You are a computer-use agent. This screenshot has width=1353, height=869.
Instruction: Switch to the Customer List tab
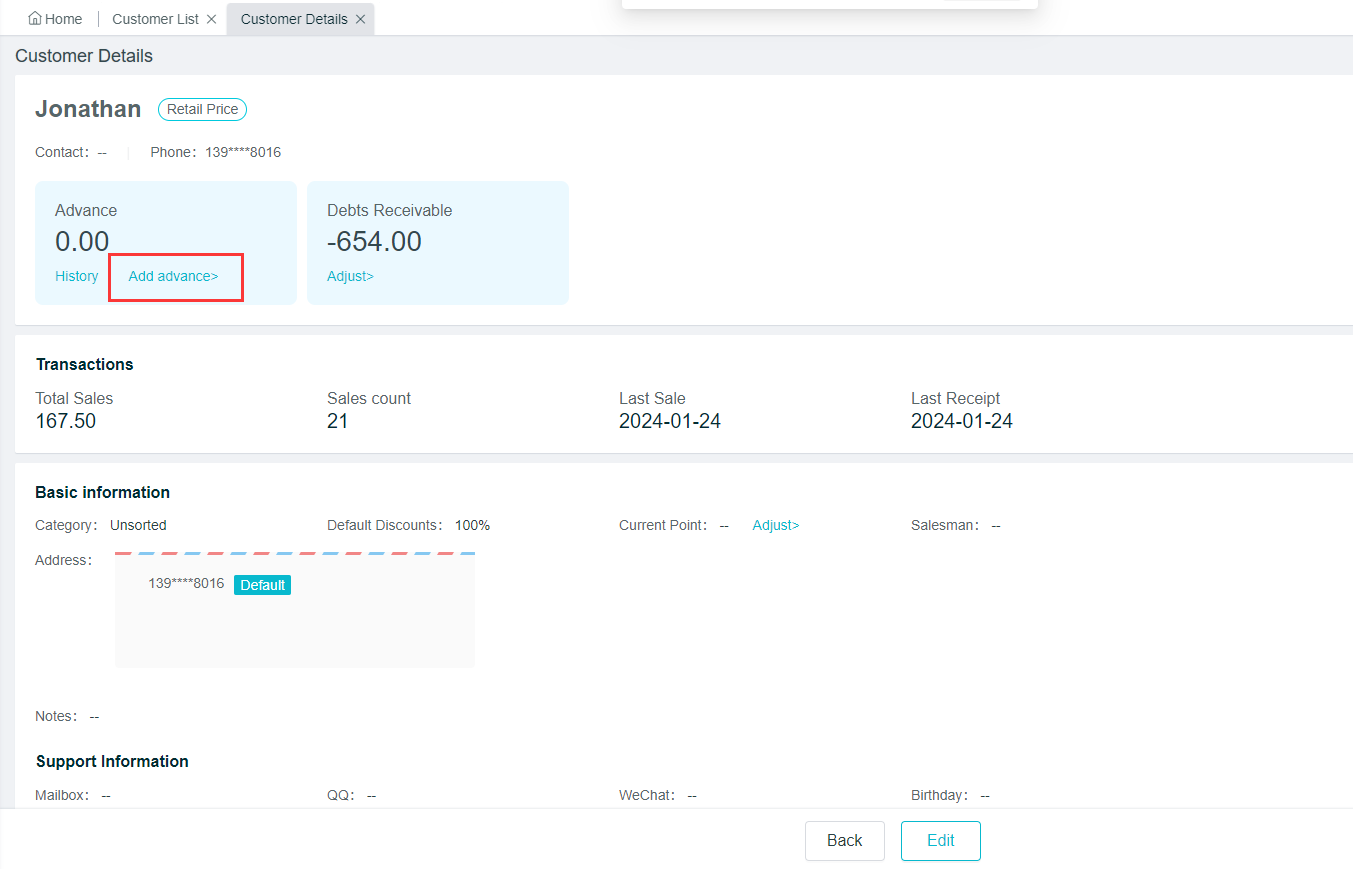pyautogui.click(x=155, y=19)
